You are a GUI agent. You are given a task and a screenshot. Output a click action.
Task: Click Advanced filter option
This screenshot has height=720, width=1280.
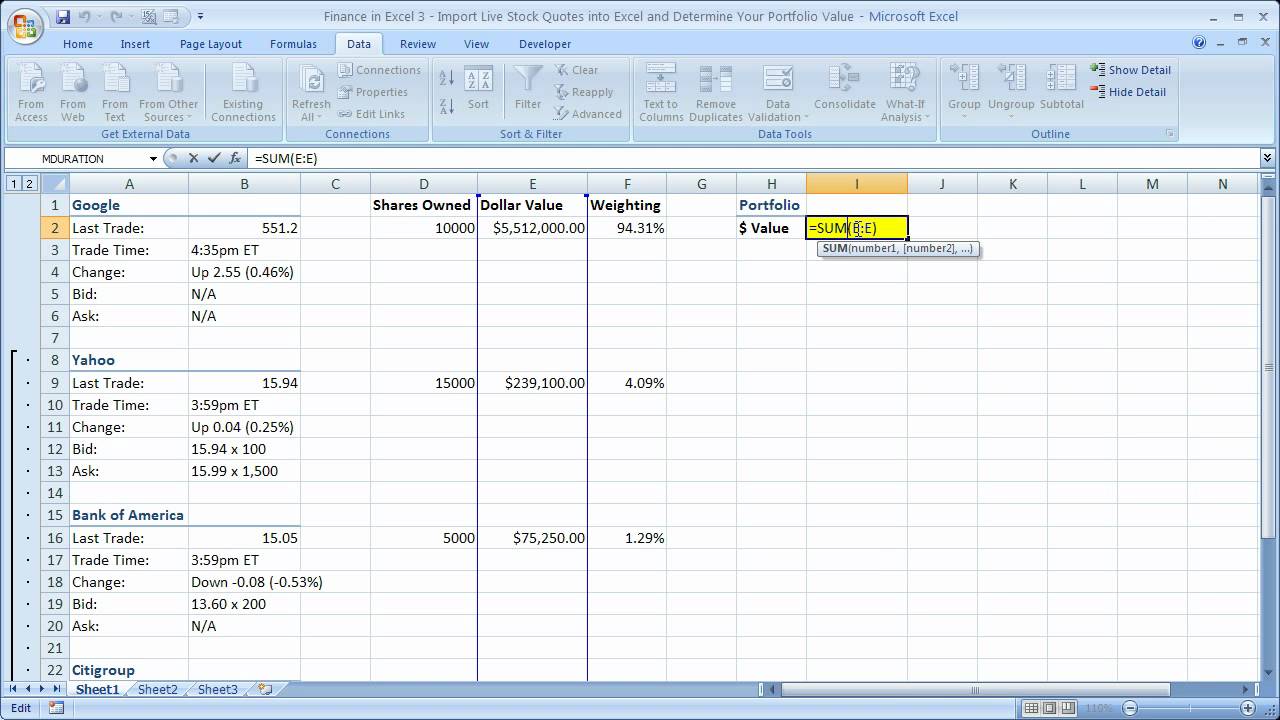pyautogui.click(x=588, y=114)
